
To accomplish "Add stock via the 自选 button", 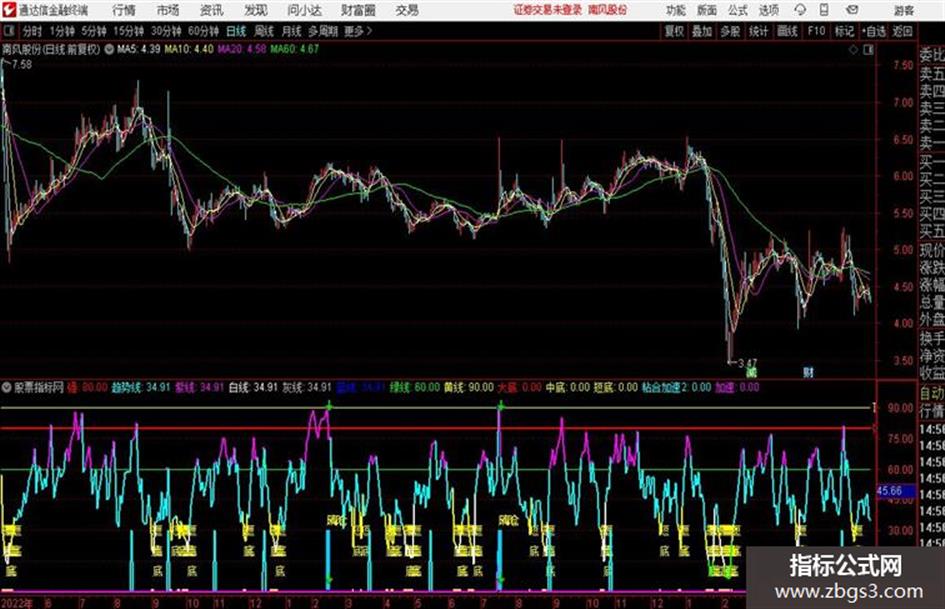I will 873,31.
